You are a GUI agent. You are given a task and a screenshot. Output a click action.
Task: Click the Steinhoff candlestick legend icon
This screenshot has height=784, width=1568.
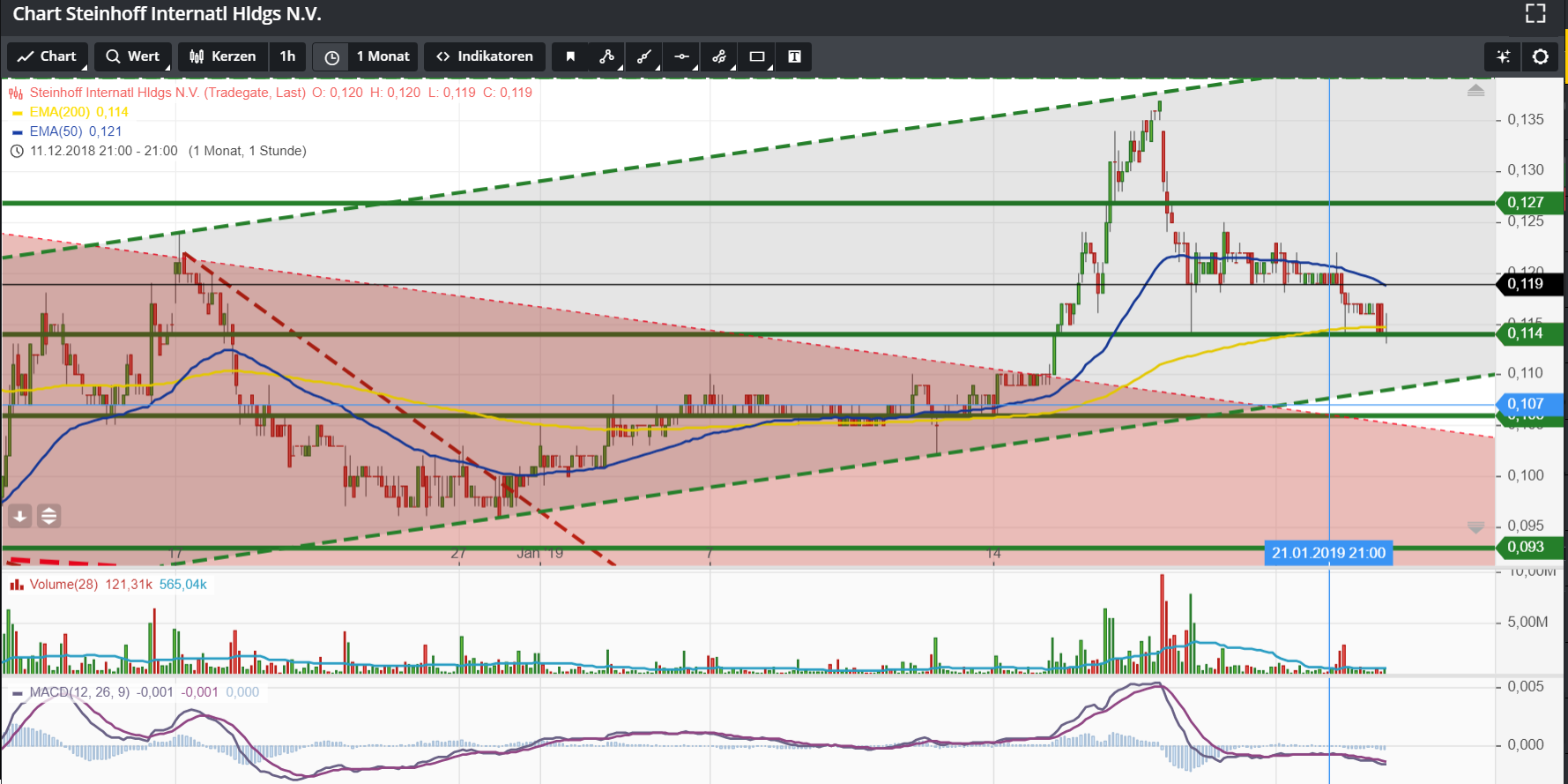click(x=16, y=93)
